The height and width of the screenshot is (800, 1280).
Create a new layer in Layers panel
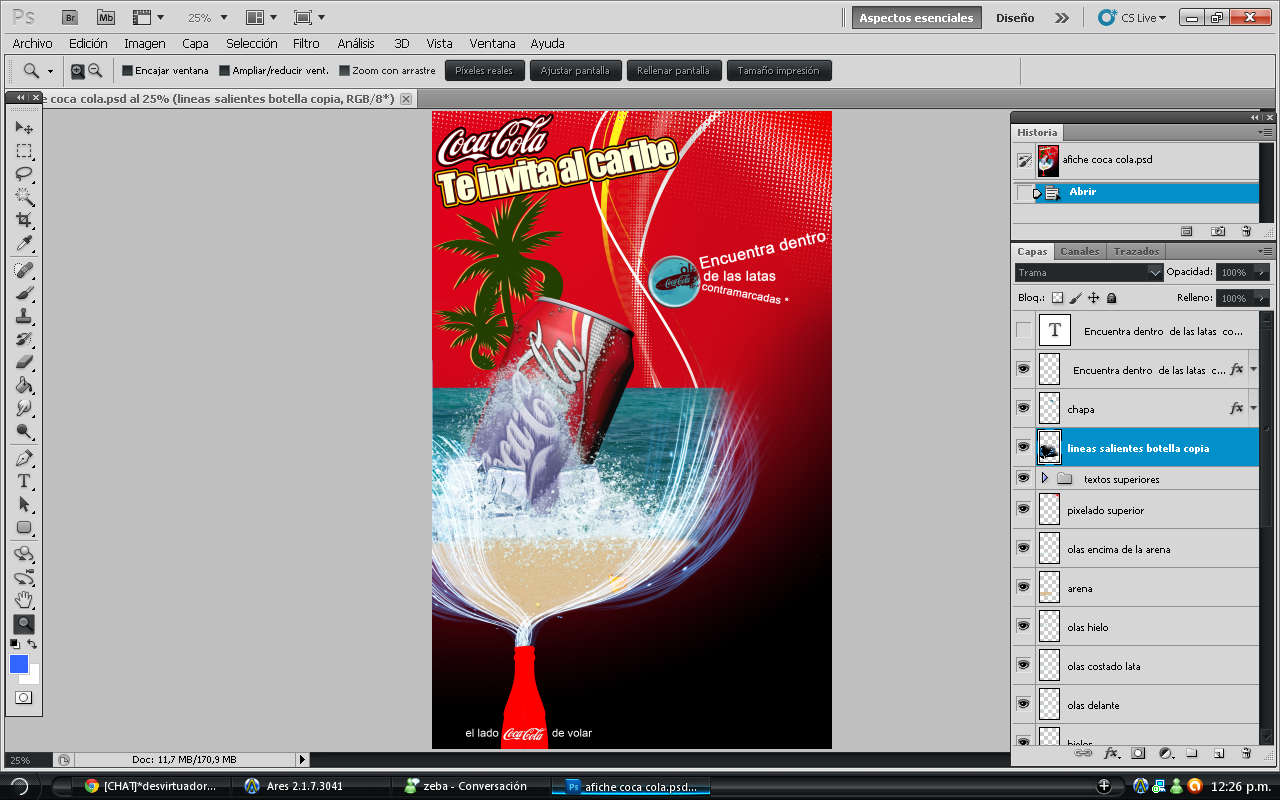coord(1219,753)
